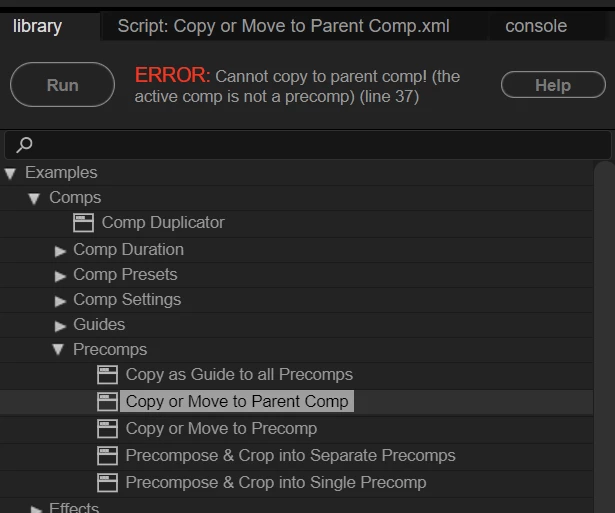
Task: Open the console tab
Action: tap(536, 26)
